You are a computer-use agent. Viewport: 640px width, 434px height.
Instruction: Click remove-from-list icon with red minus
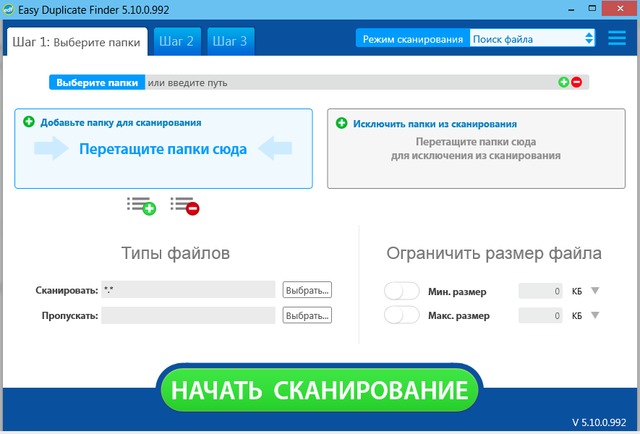point(185,205)
